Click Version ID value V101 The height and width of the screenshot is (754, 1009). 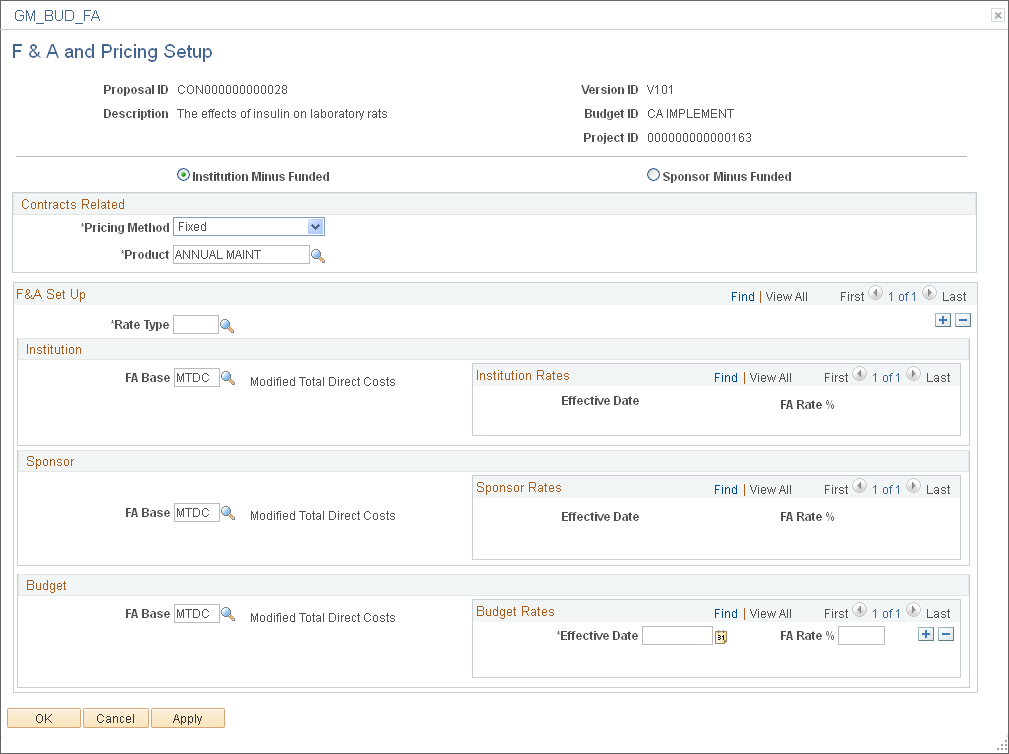pyautogui.click(x=660, y=89)
